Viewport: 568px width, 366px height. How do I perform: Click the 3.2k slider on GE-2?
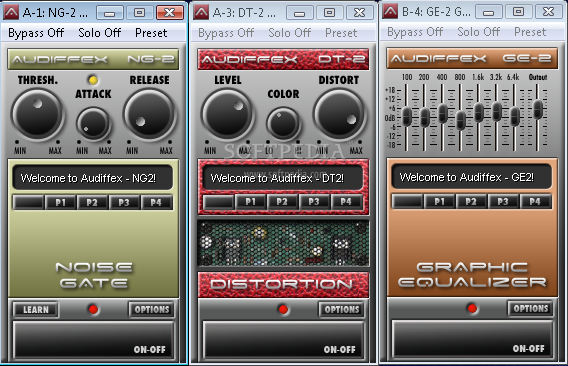497,111
